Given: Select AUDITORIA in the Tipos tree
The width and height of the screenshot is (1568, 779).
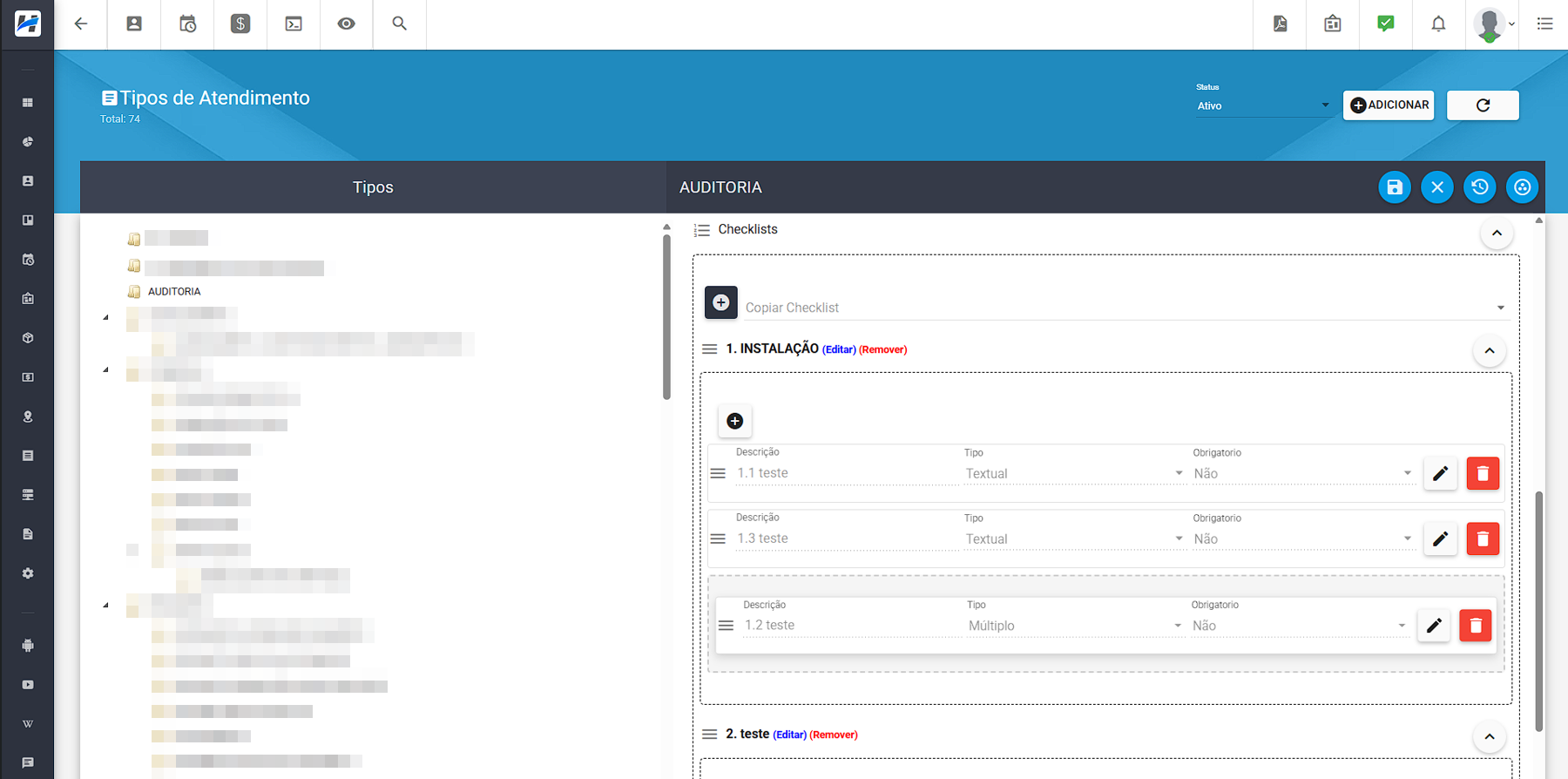Looking at the screenshot, I should point(174,292).
